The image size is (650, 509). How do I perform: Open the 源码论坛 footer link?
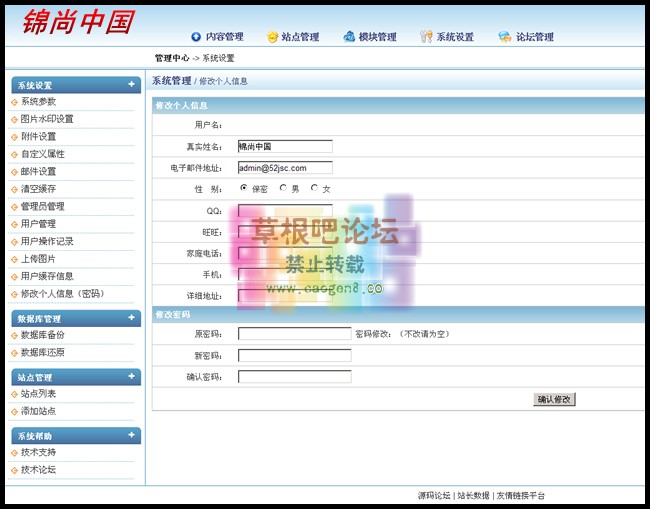pyautogui.click(x=434, y=496)
